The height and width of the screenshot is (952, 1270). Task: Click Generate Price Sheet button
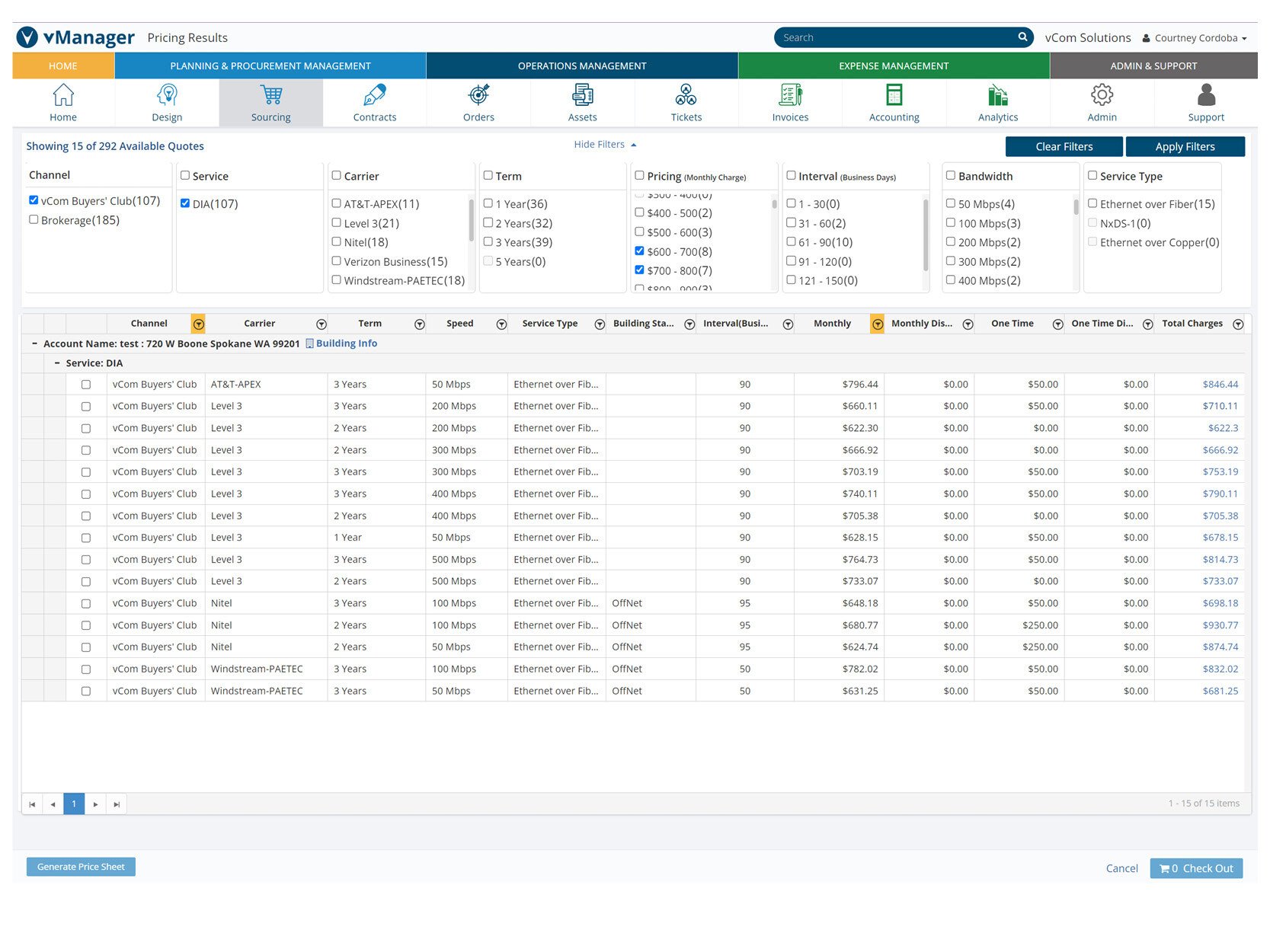pyautogui.click(x=81, y=867)
